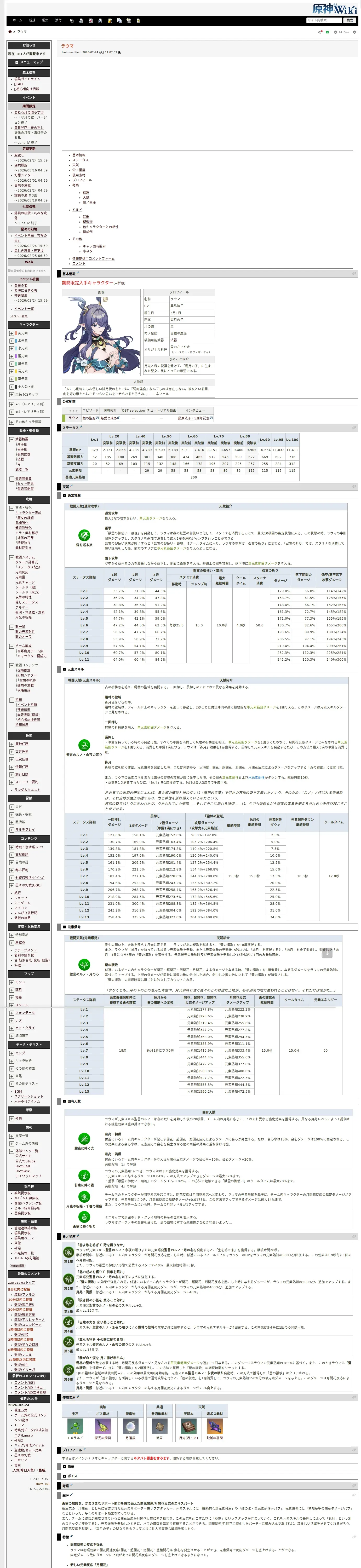
Task: Click the 第3重 constellation icon
Action: pyautogui.click(x=69, y=1302)
